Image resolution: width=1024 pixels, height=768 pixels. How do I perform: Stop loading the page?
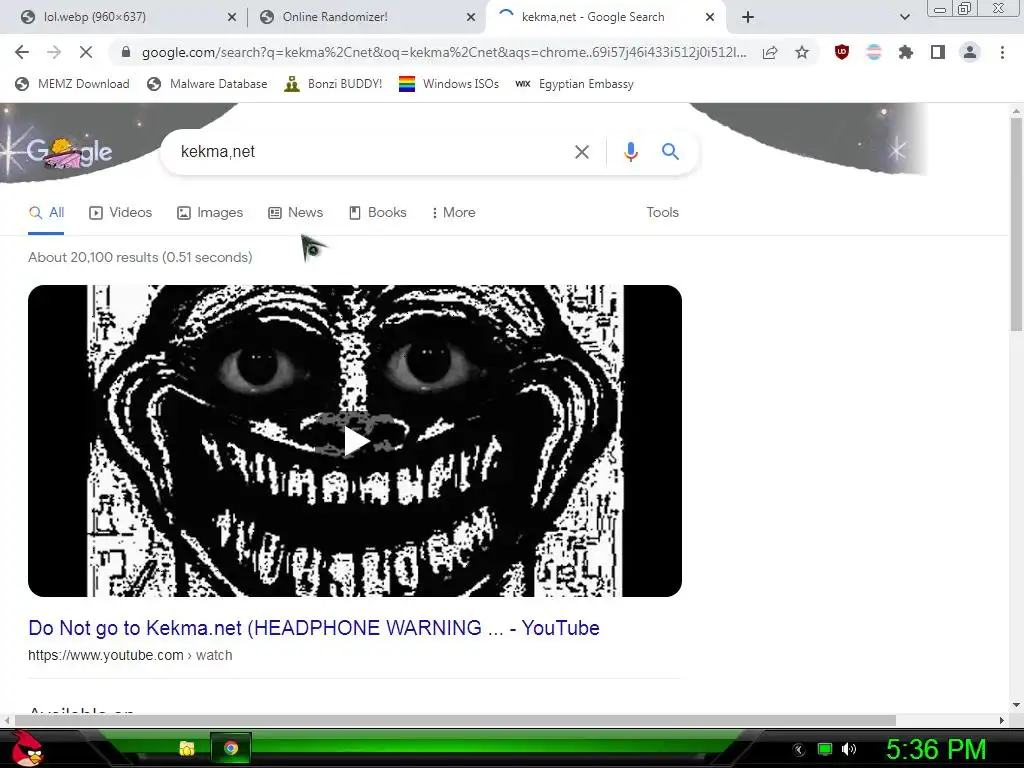[86, 52]
